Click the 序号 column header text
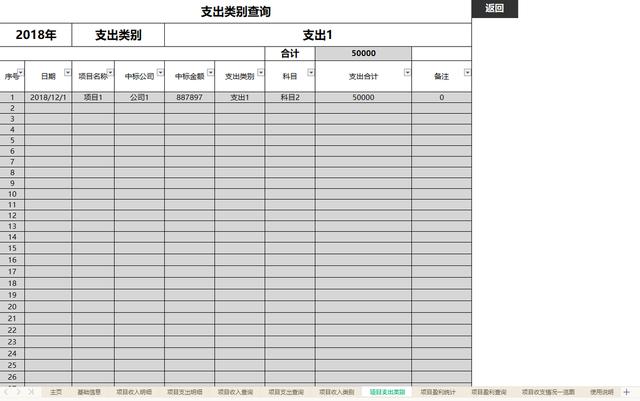This screenshot has height=401, width=640. pyautogui.click(x=12, y=76)
